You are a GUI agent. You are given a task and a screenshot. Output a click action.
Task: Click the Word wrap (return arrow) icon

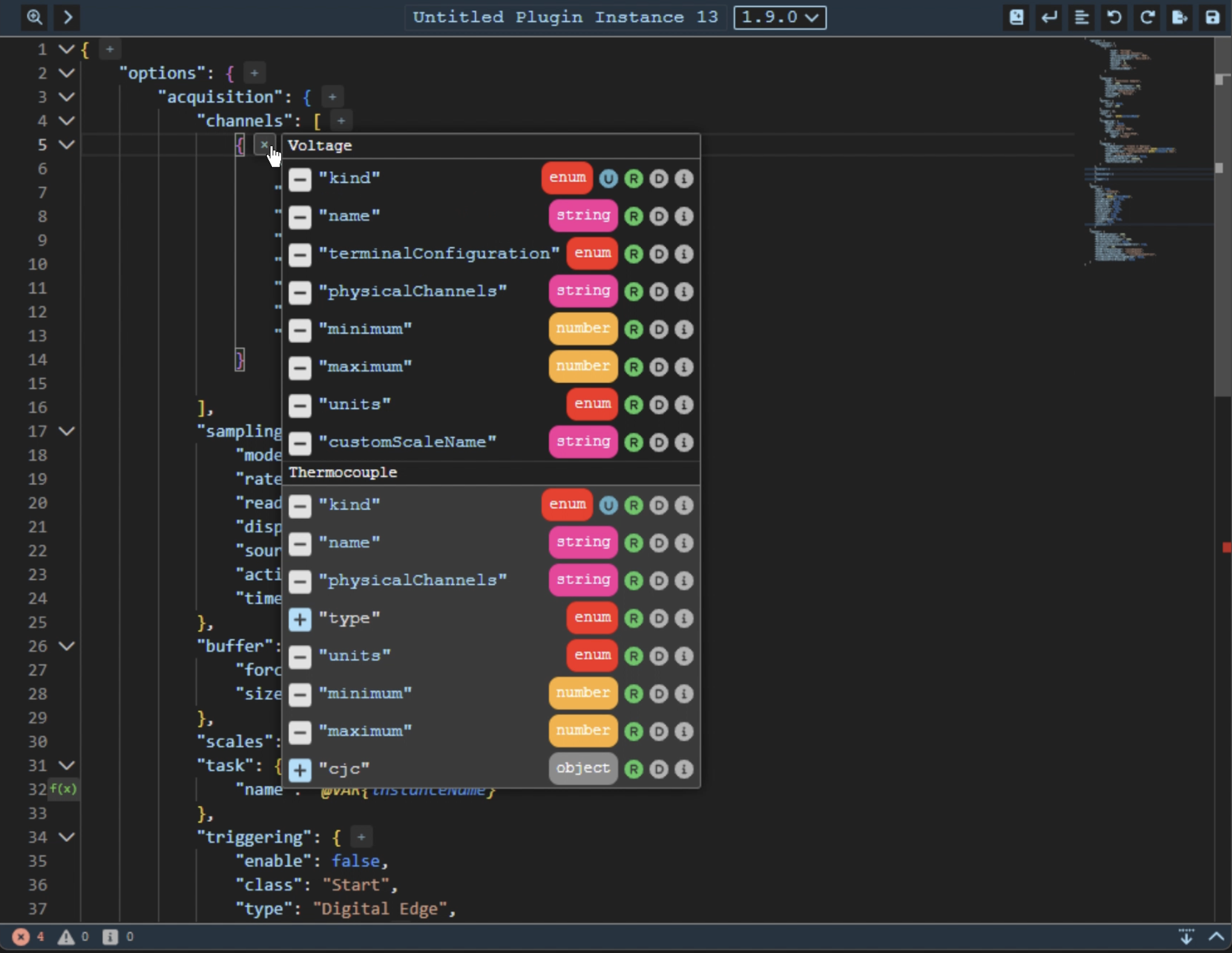click(x=1049, y=17)
